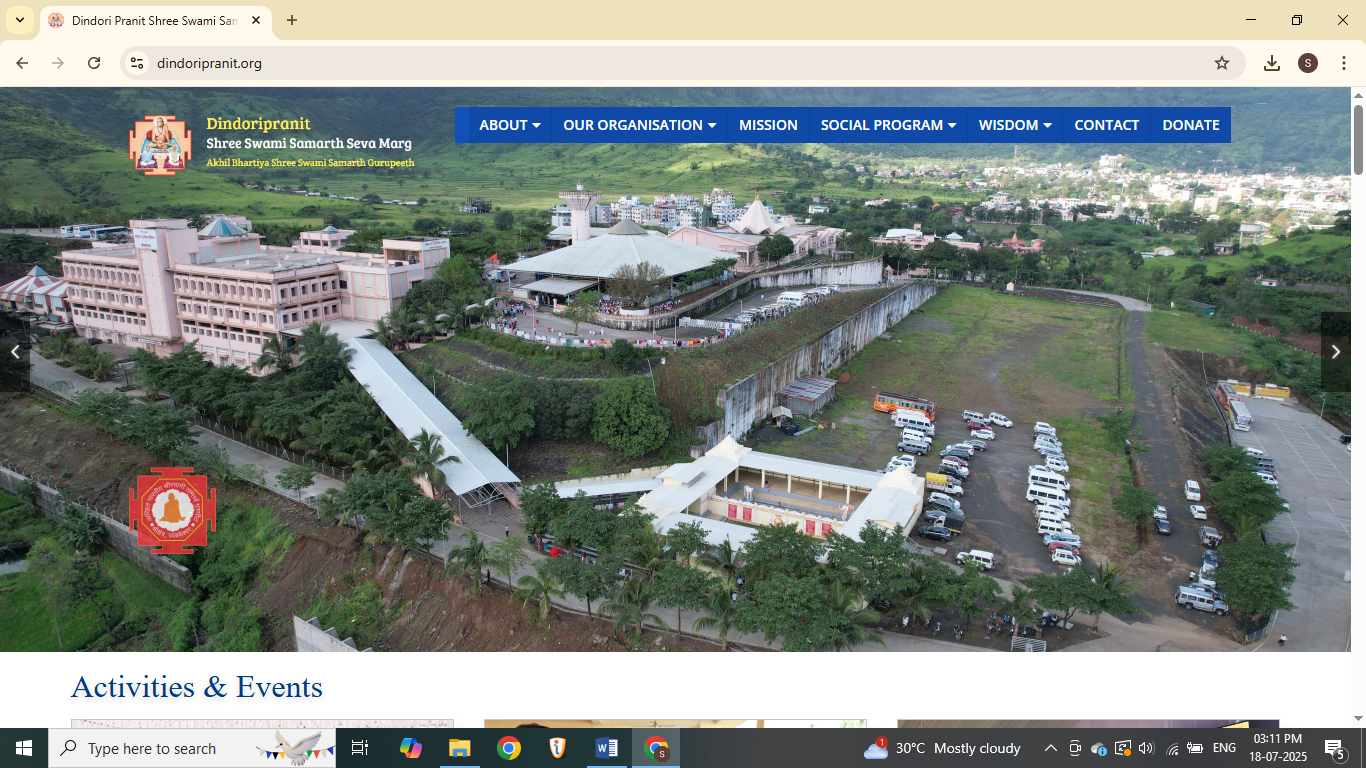Expand the ABOUT dropdown menu
The height and width of the screenshot is (768, 1366).
509,125
